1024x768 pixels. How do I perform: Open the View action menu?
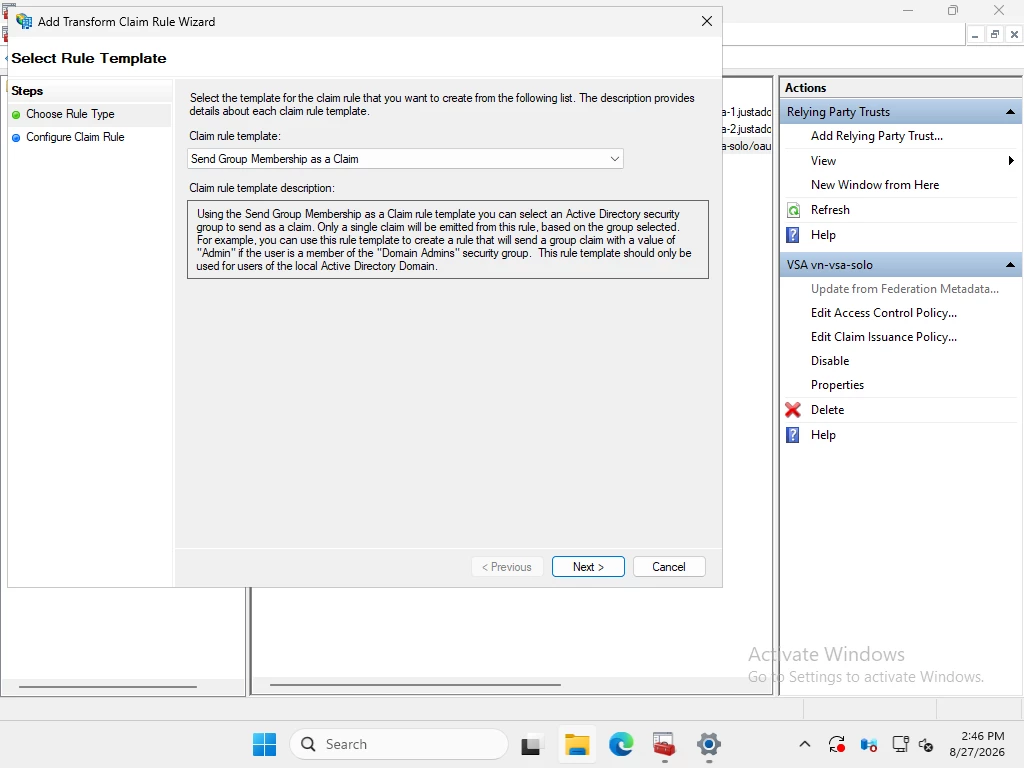(823, 161)
